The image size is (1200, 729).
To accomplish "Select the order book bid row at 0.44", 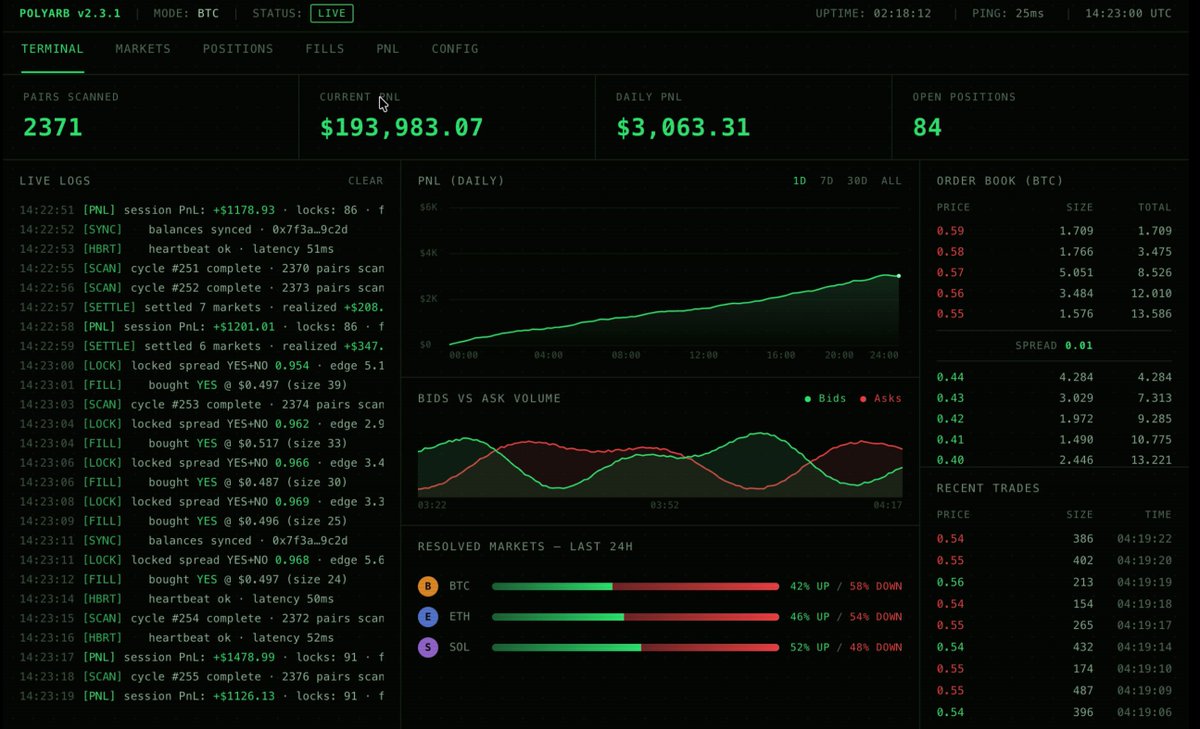I will pyautogui.click(x=1054, y=377).
